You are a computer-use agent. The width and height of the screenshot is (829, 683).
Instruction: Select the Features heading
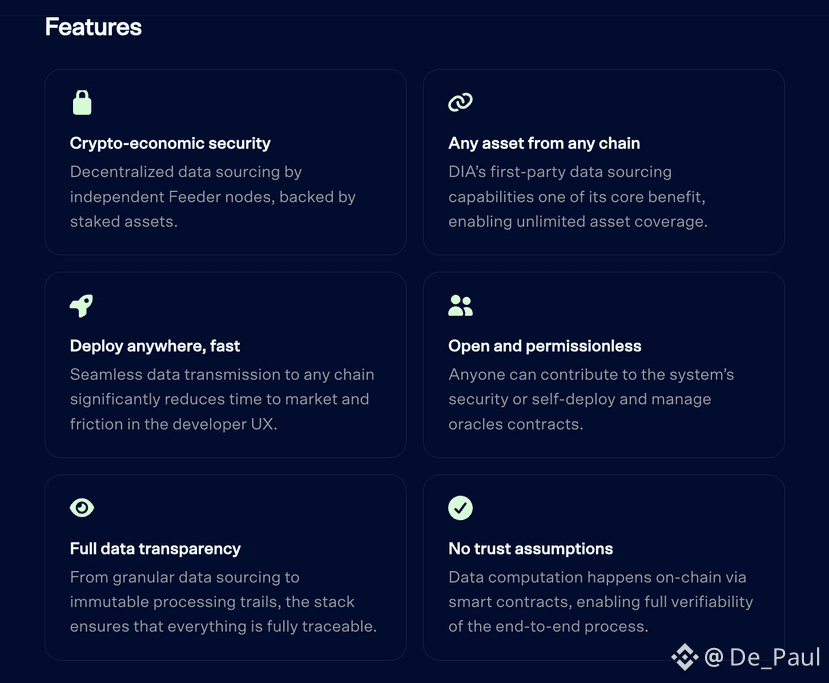pos(94,27)
